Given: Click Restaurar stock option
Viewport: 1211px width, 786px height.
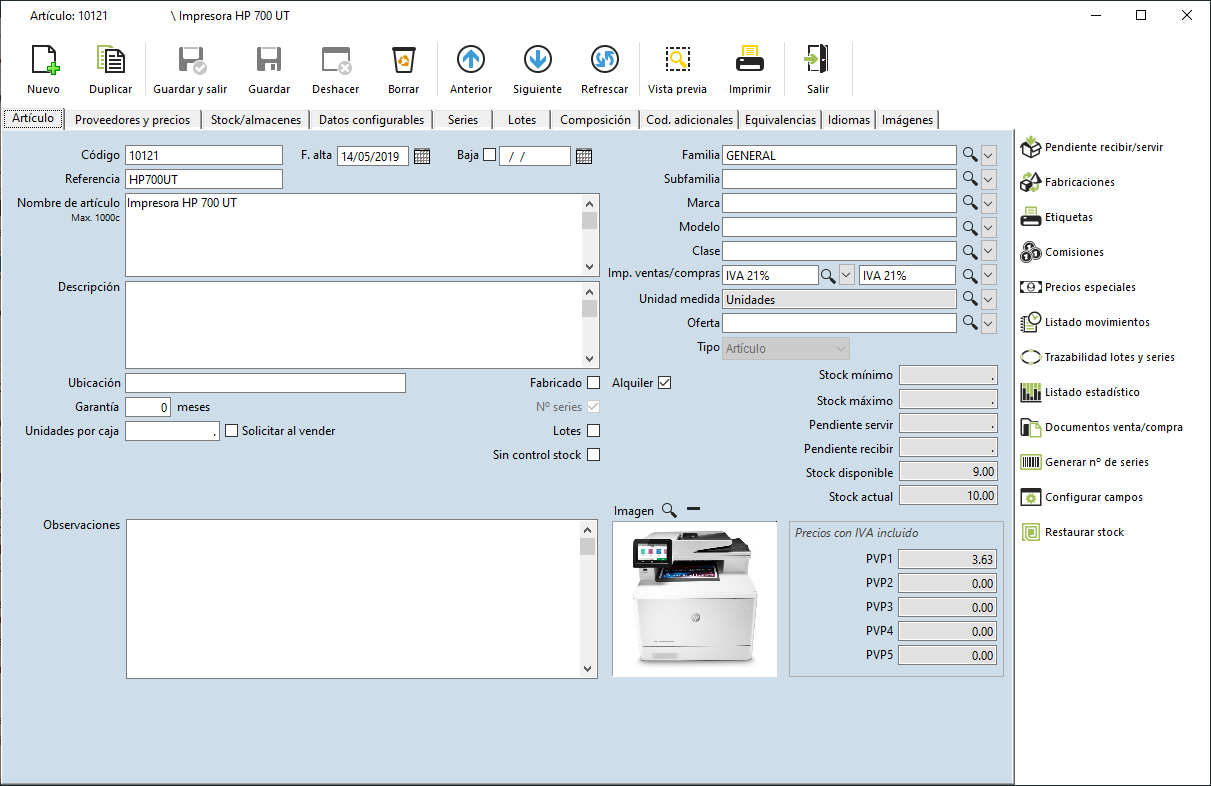Looking at the screenshot, I should click(x=1072, y=532).
